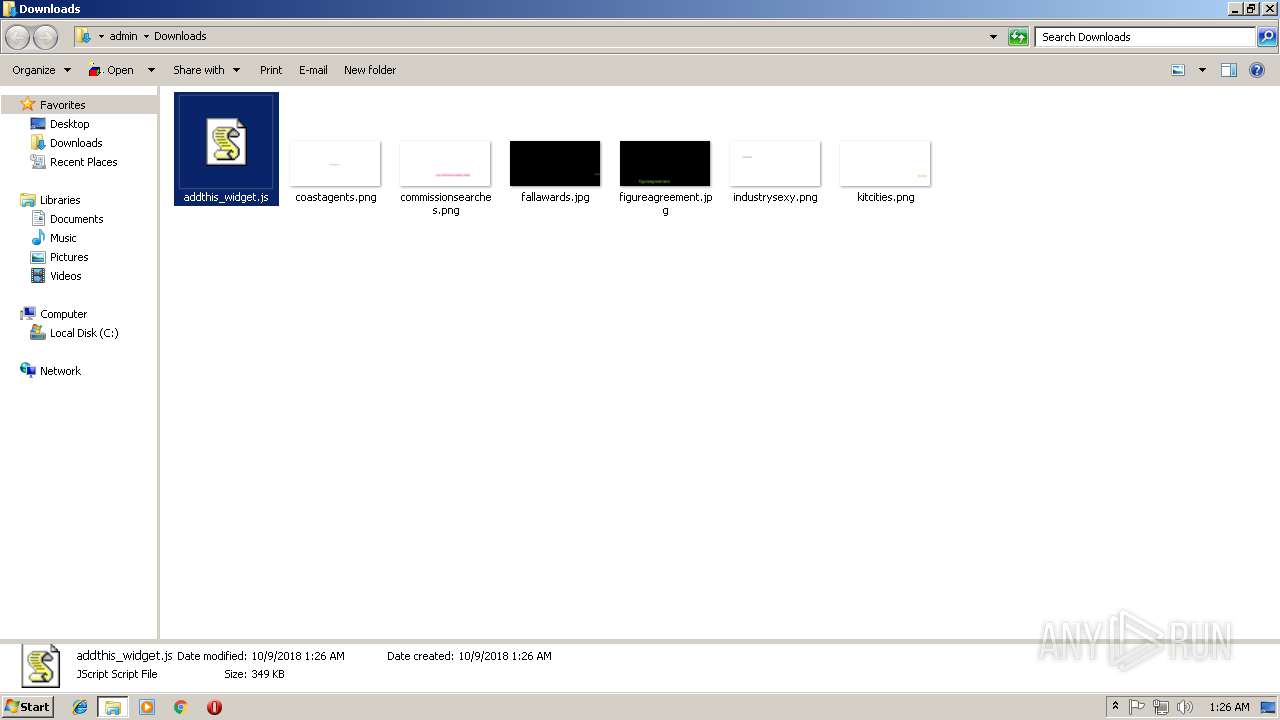Expand the view options dropdown arrow

(x=1202, y=70)
